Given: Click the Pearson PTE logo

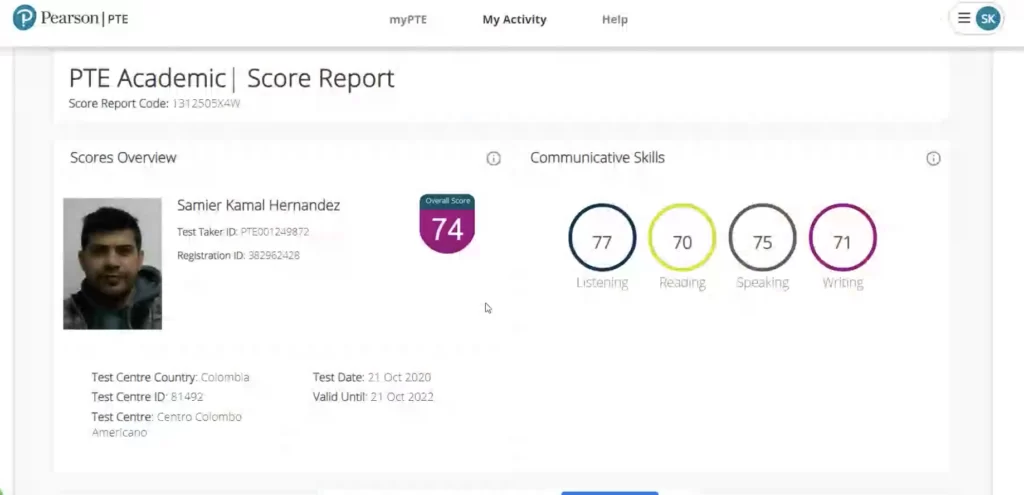Looking at the screenshot, I should tap(71, 18).
